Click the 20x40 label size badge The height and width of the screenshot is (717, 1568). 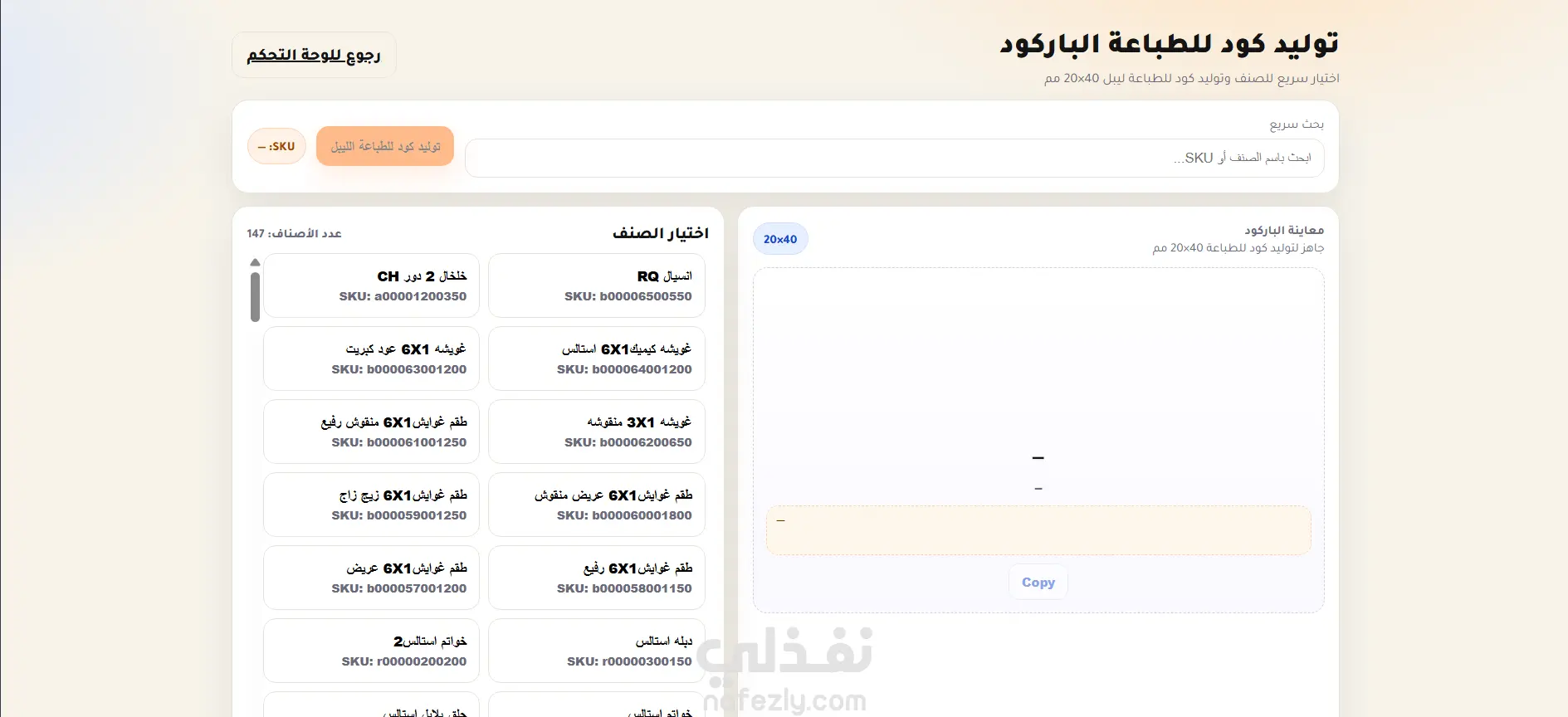click(780, 239)
